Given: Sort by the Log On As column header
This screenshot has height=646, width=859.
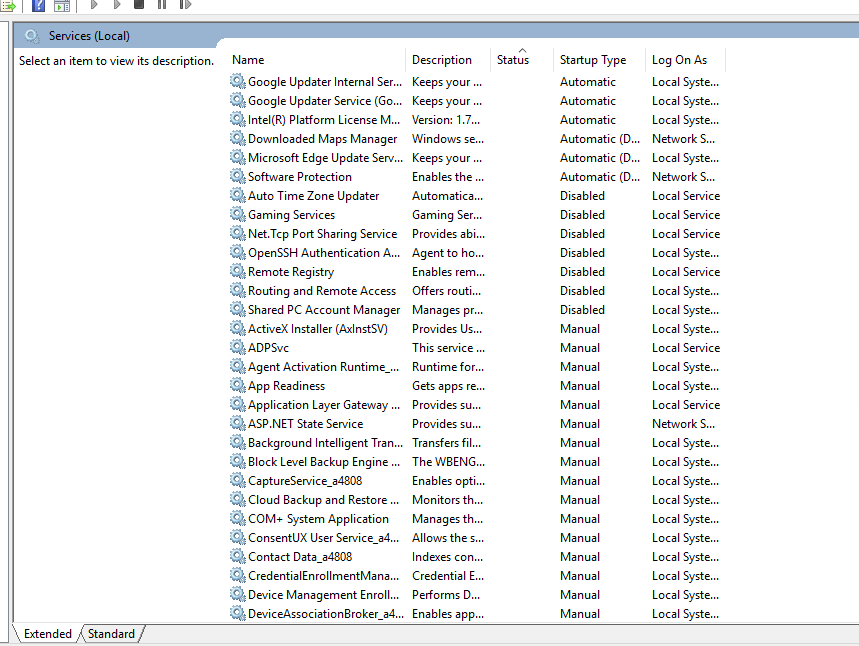Looking at the screenshot, I should tap(685, 60).
